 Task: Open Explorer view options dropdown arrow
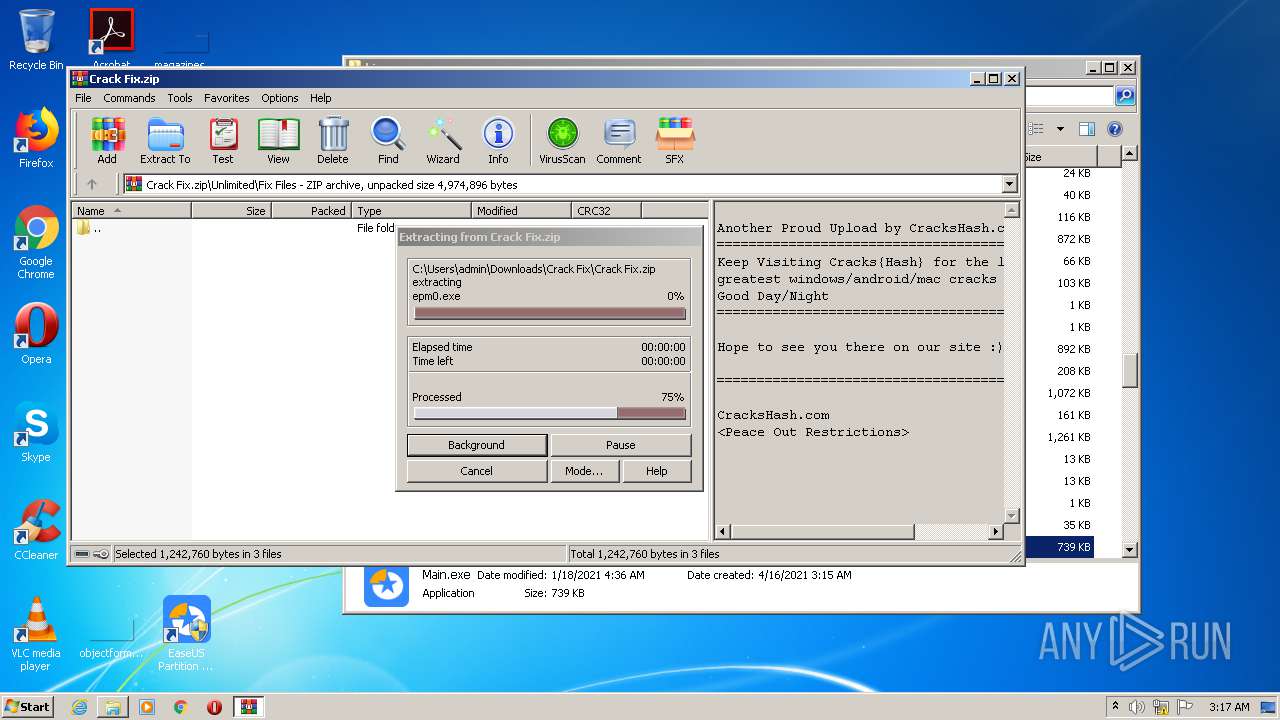coord(1060,128)
